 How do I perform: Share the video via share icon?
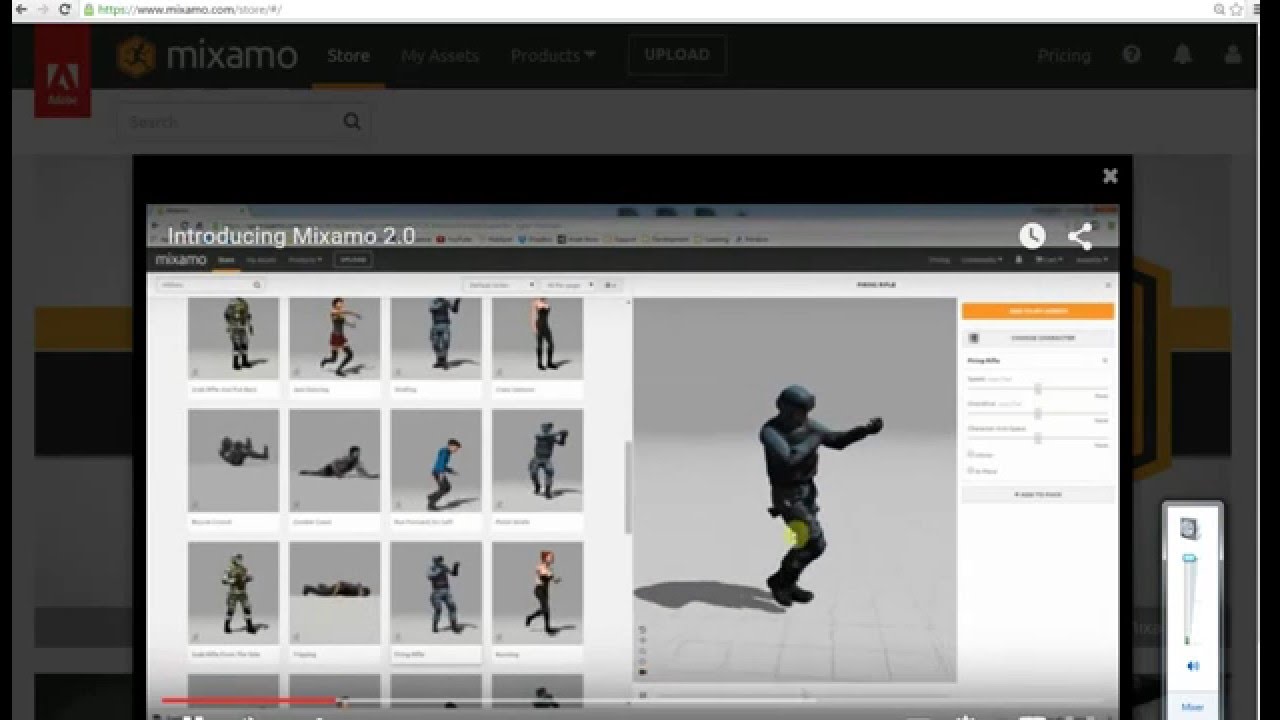(1080, 236)
